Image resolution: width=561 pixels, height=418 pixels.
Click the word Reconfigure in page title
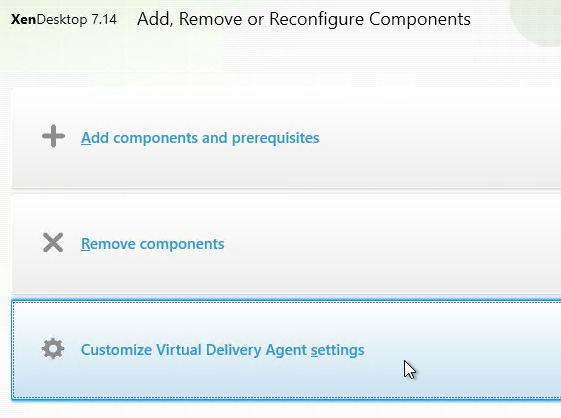tap(316, 20)
